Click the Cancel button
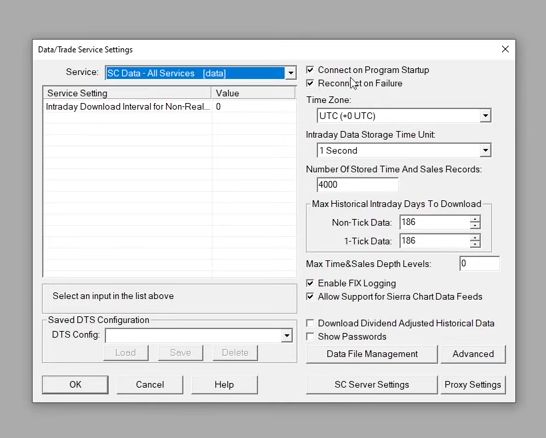The height and width of the screenshot is (438, 546). tap(150, 385)
